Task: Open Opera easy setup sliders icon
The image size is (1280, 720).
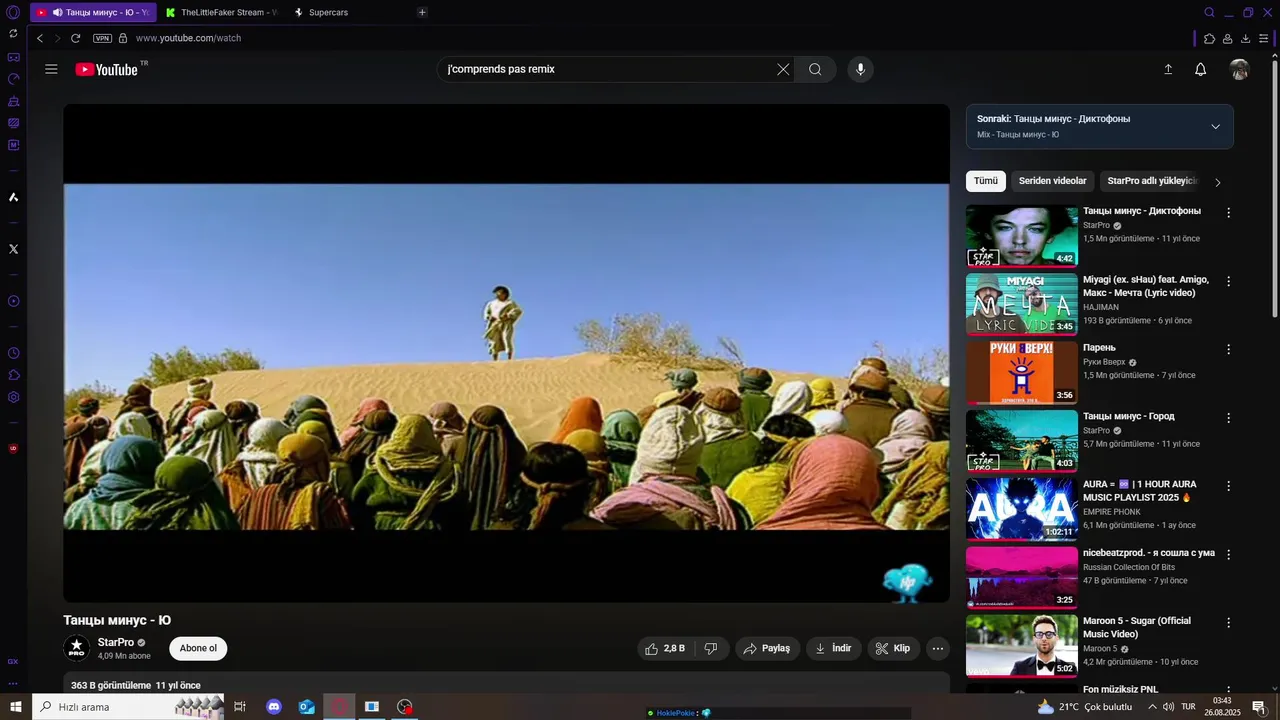Action: pyautogui.click(x=1264, y=38)
